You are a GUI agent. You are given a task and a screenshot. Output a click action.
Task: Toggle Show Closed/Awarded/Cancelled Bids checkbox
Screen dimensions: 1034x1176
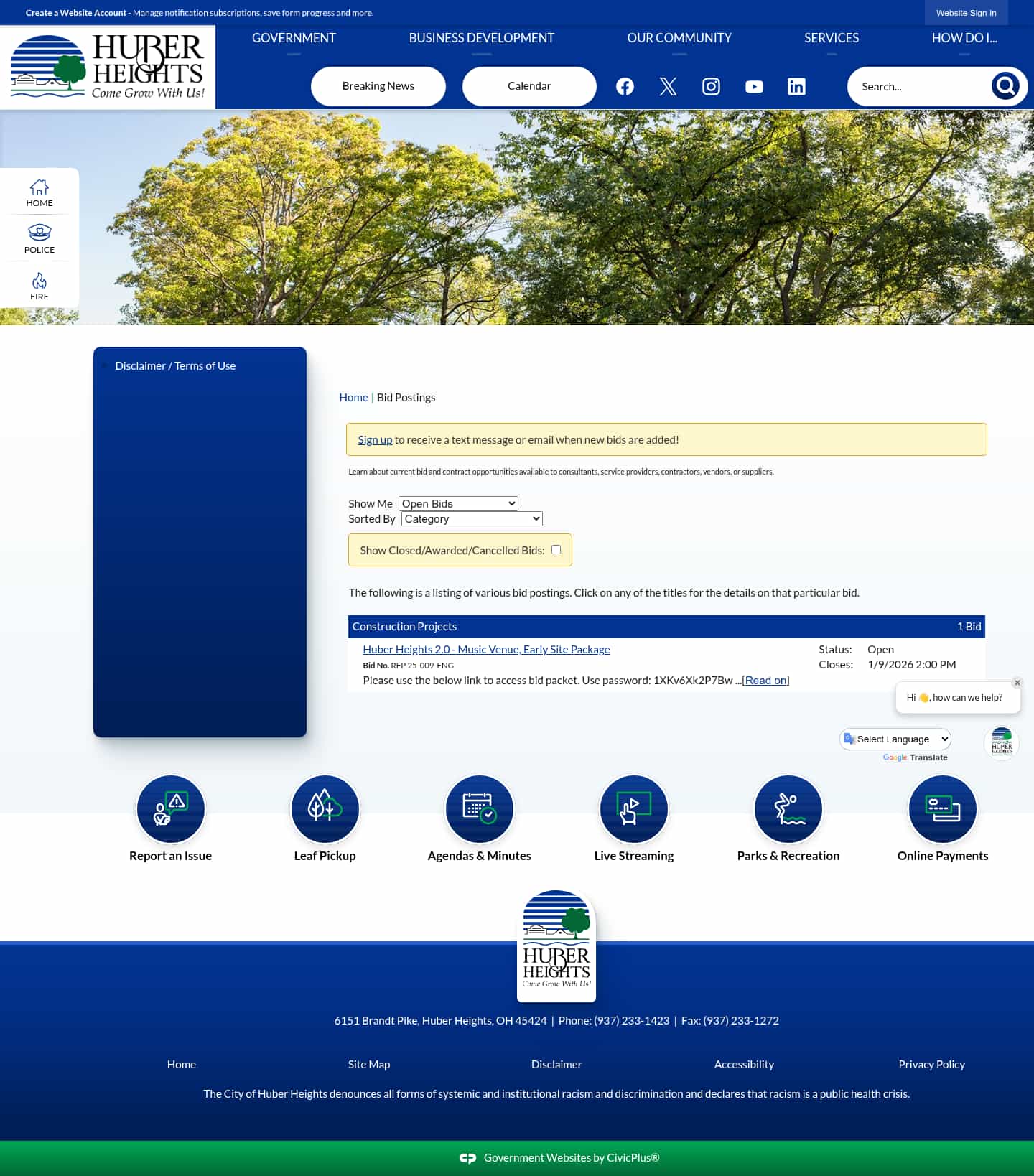point(556,549)
